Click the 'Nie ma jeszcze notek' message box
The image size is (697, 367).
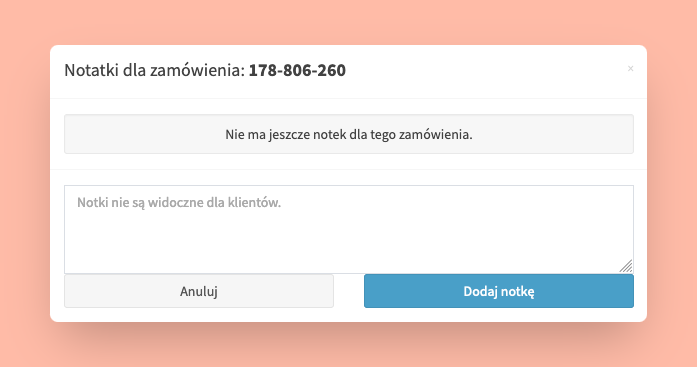click(349, 134)
